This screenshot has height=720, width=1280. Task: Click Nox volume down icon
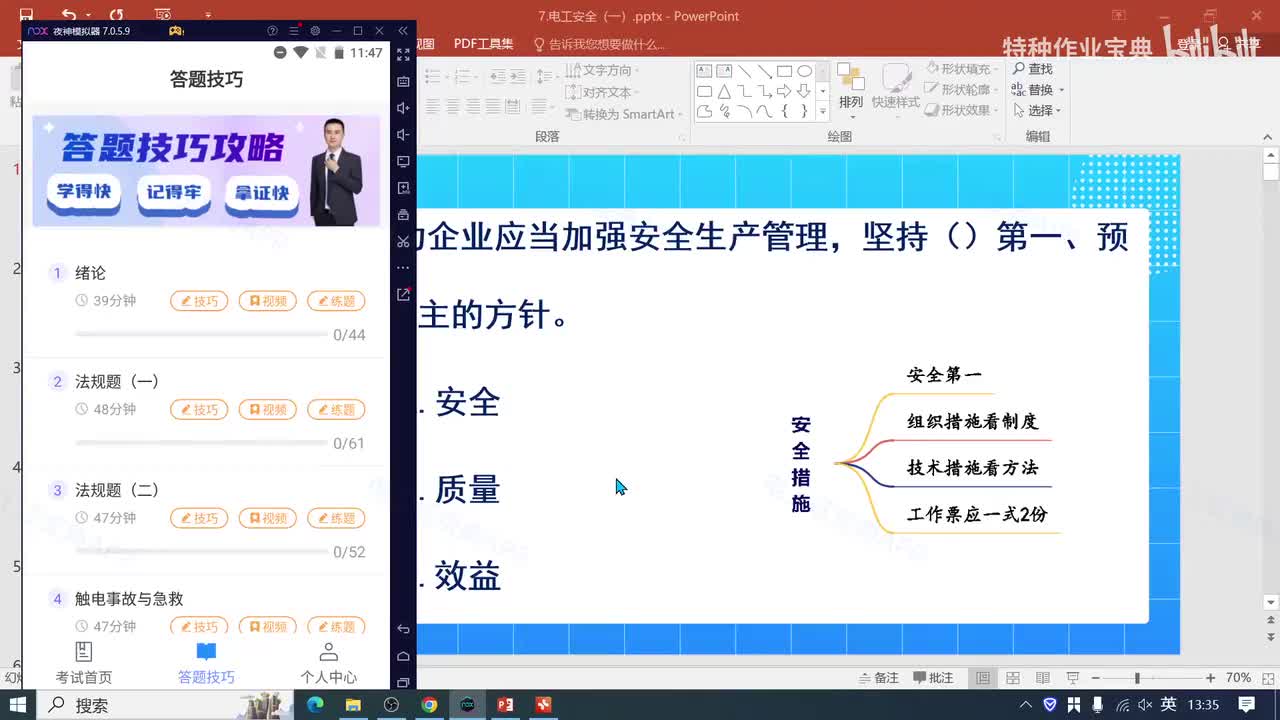(403, 134)
